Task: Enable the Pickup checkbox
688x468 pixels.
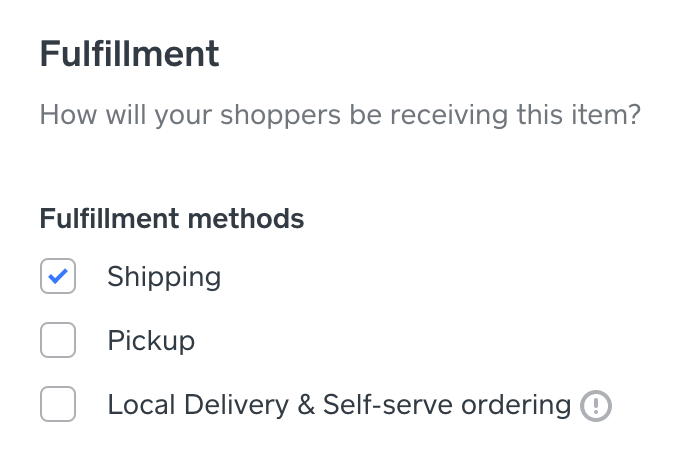Action: click(58, 341)
